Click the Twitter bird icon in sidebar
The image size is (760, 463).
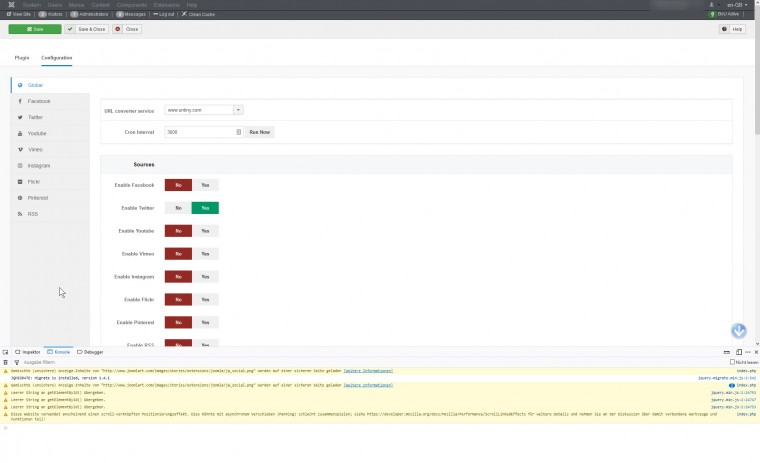[x=20, y=117]
